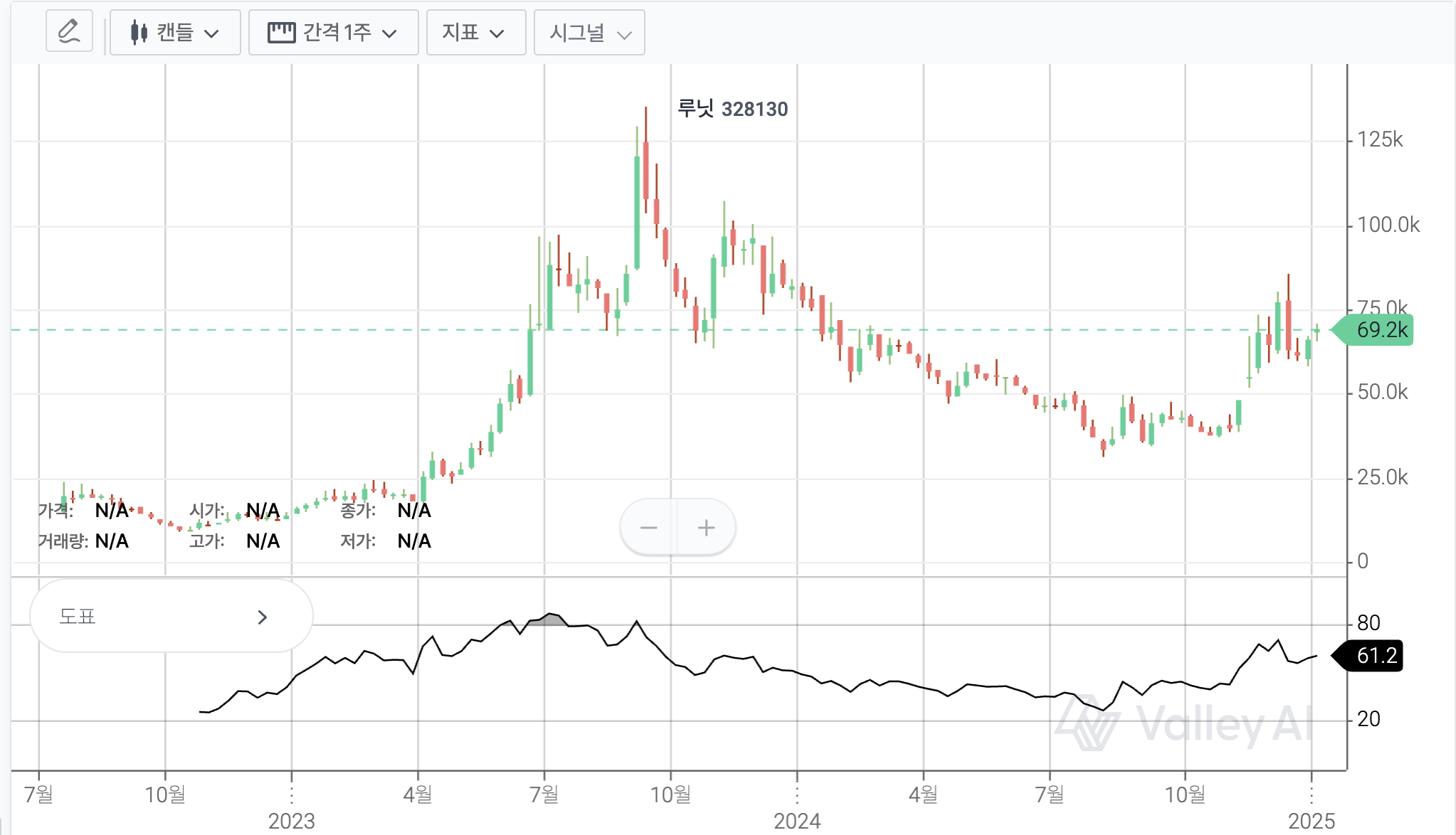1456x835 pixels.
Task: Click the chevron arrow on 도표 pill
Action: click(262, 617)
